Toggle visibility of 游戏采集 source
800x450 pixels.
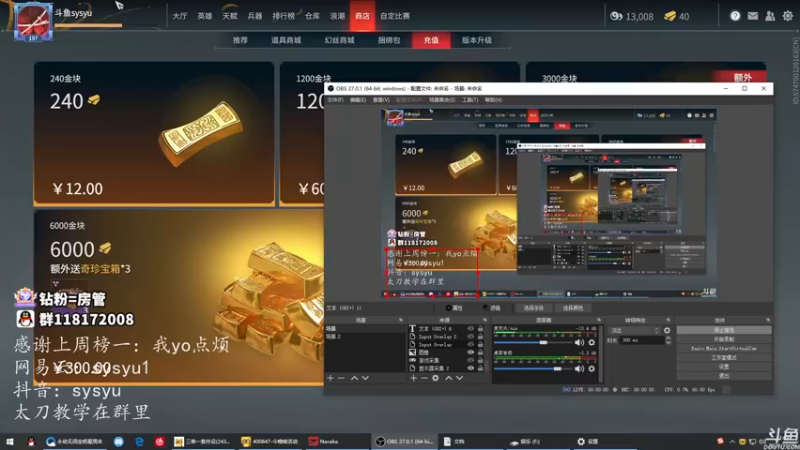[x=470, y=360]
